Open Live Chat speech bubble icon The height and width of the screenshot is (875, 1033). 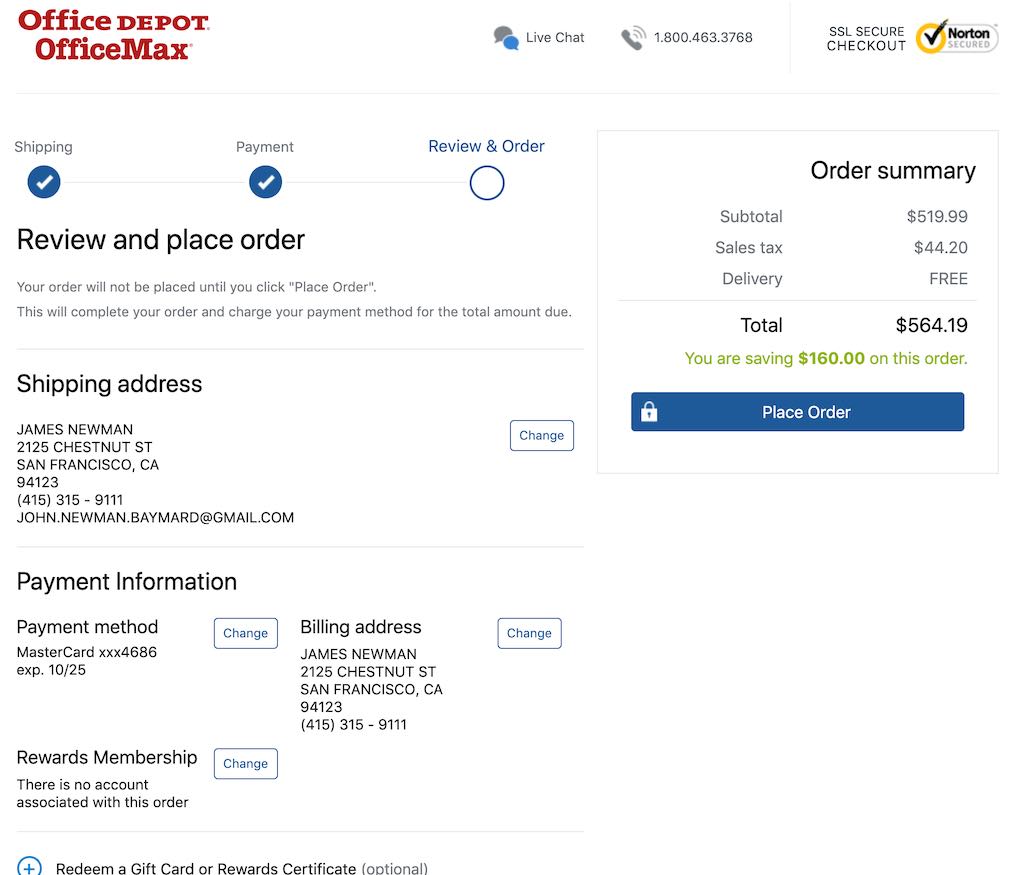[506, 38]
